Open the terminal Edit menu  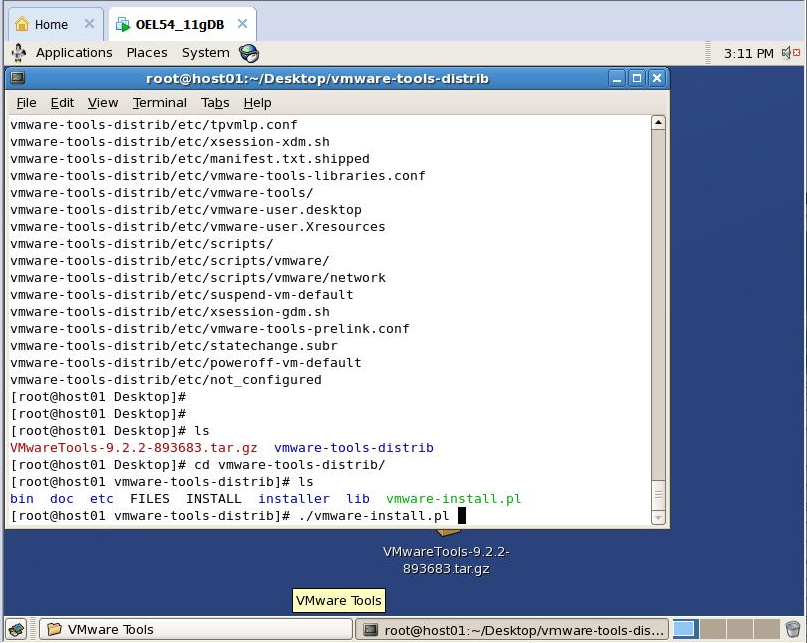point(62,103)
